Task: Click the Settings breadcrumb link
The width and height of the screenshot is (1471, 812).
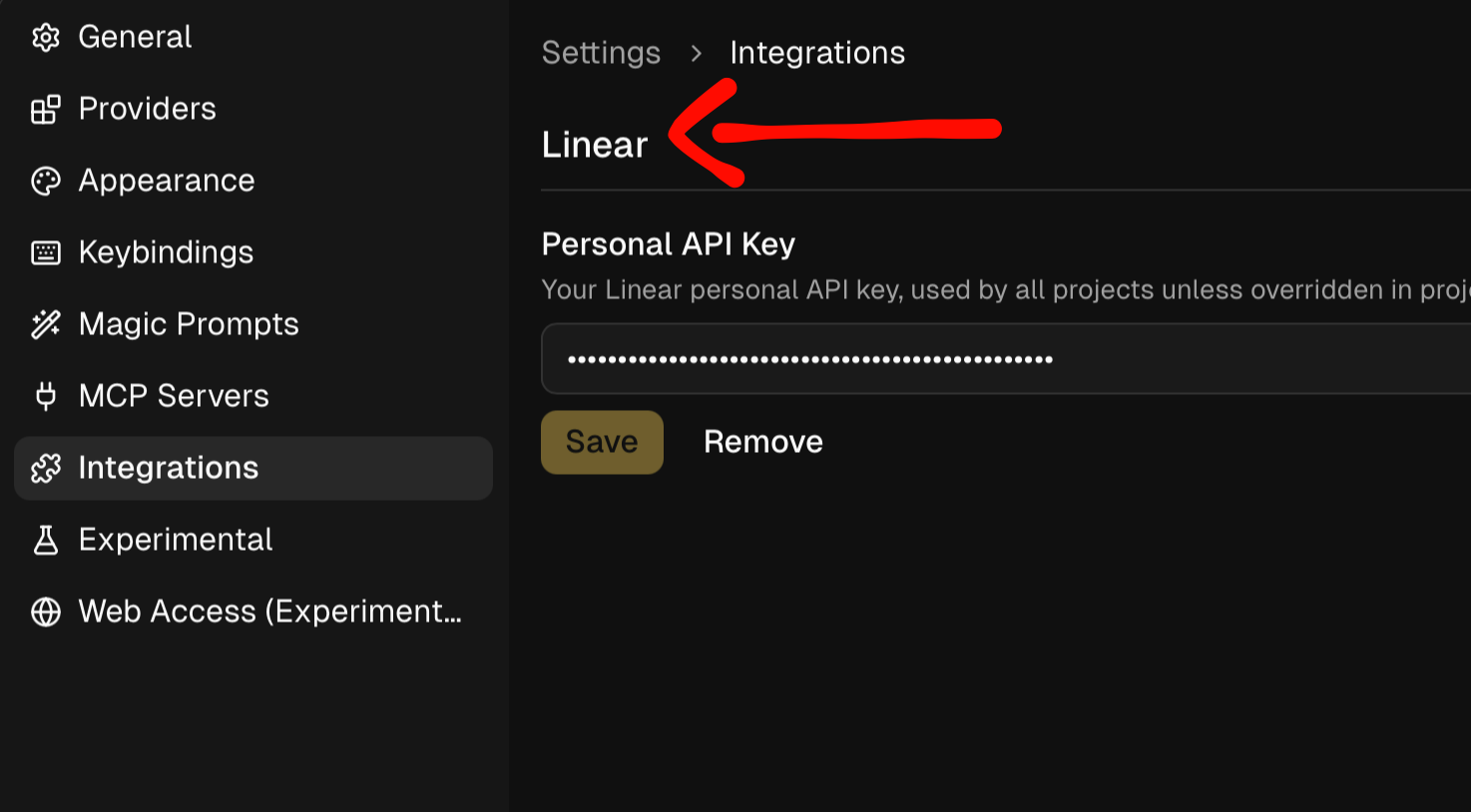Action: [601, 53]
